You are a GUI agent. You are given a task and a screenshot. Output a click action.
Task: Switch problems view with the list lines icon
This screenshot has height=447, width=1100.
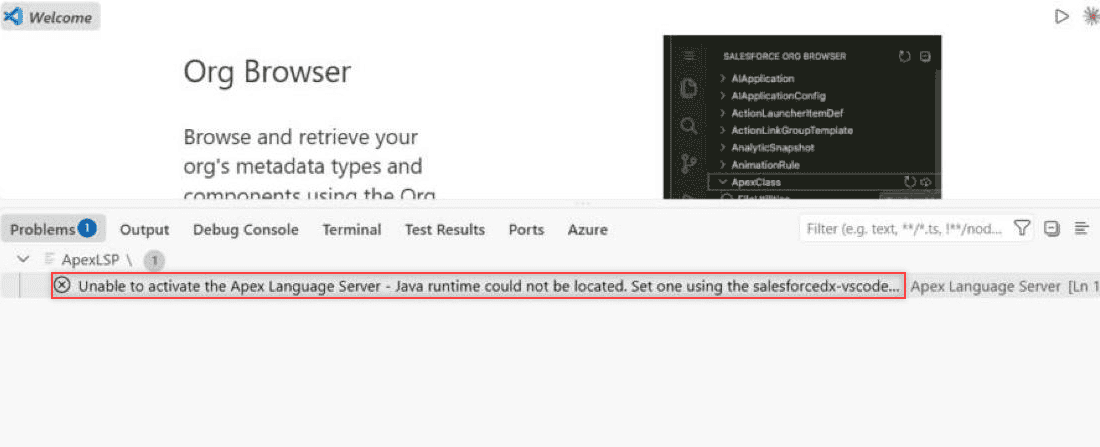[x=1082, y=229]
